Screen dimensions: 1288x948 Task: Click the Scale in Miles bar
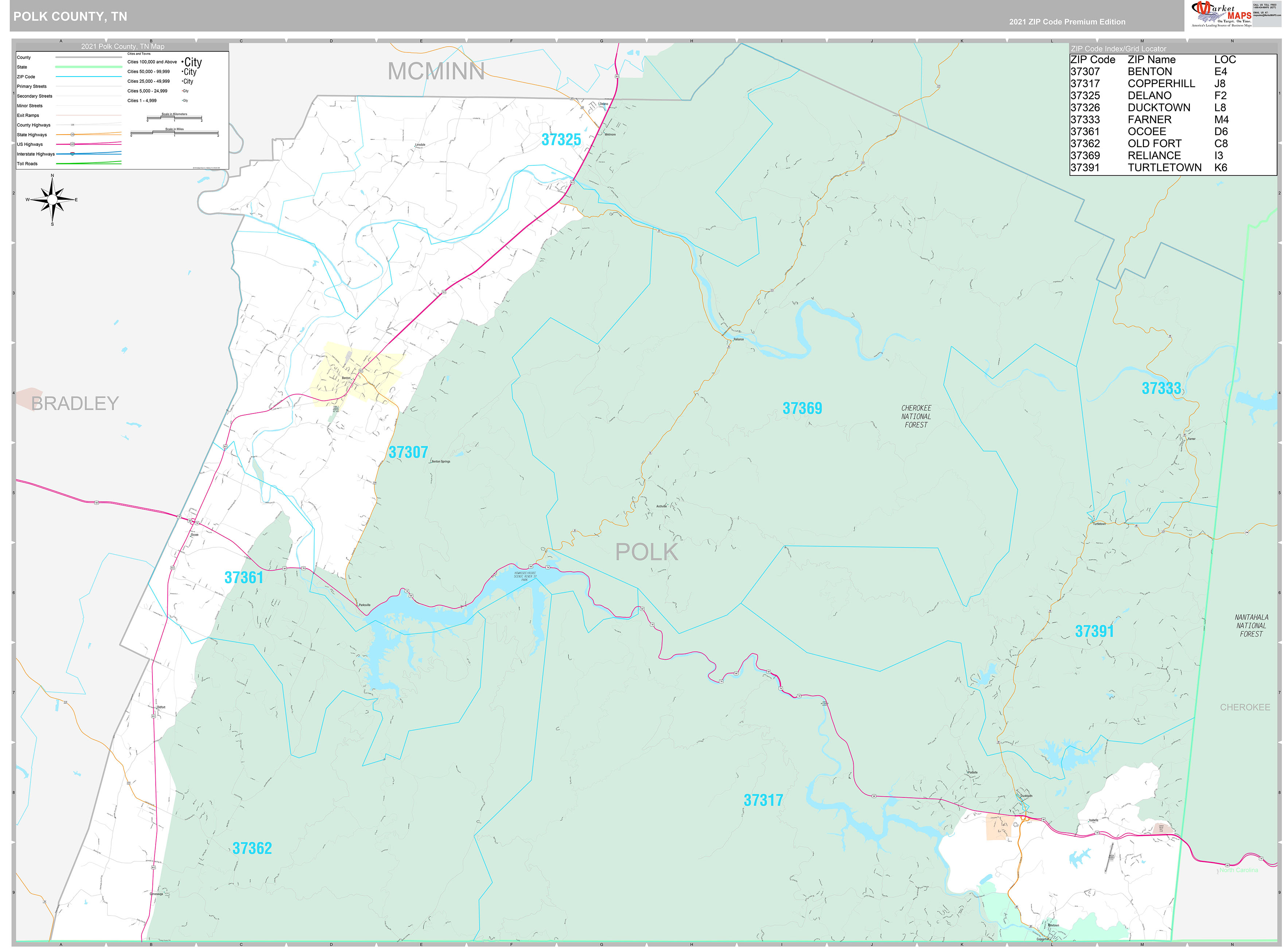tap(174, 132)
